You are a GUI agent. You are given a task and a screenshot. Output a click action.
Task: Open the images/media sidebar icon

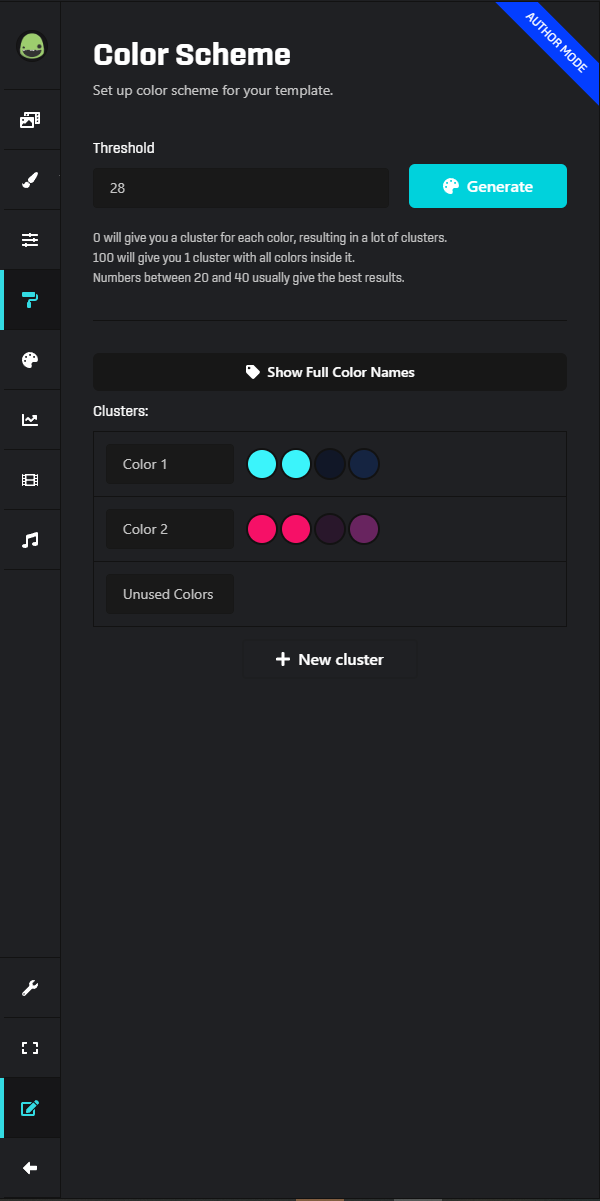[30, 120]
